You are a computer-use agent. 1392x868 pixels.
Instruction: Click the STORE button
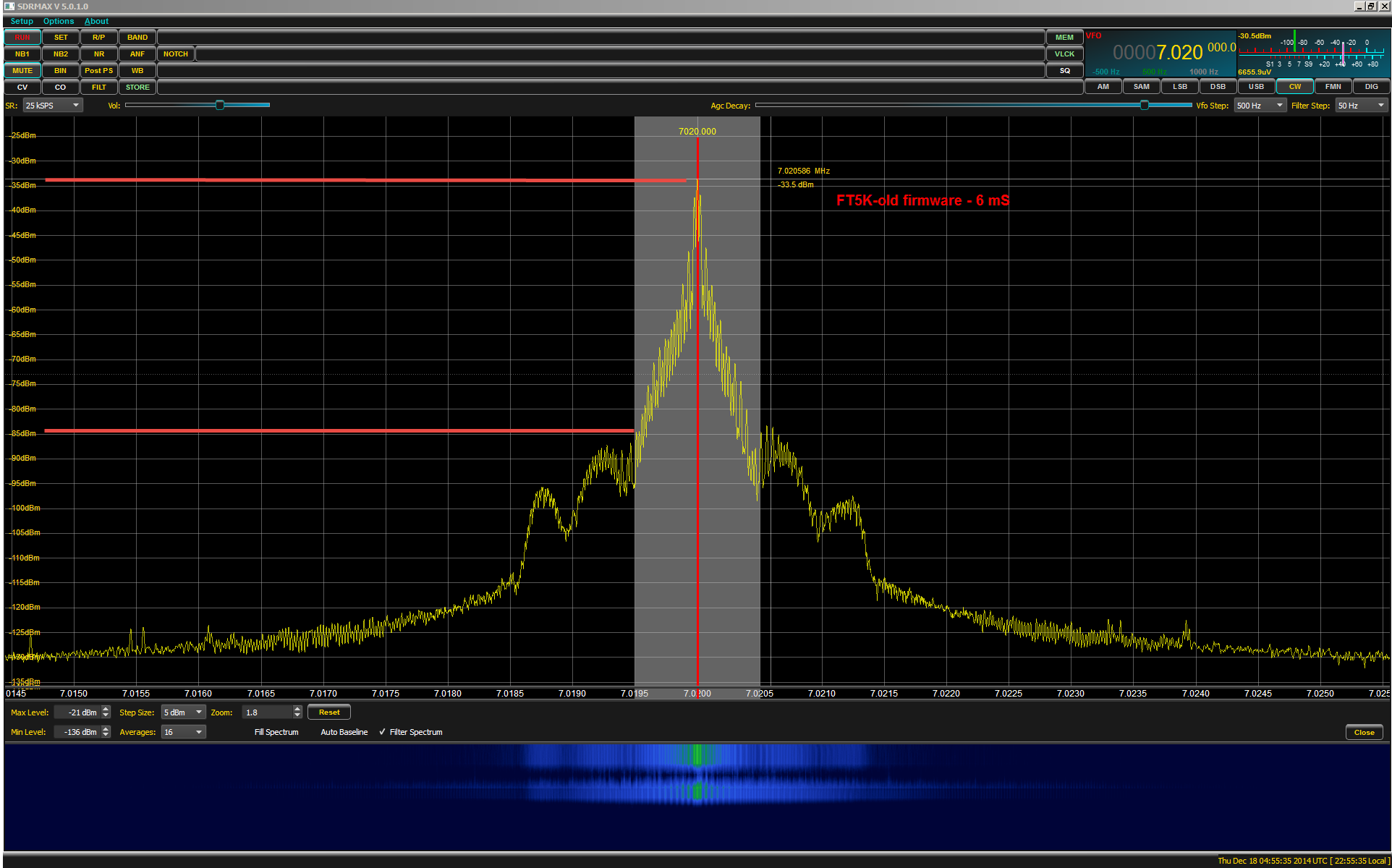(137, 88)
